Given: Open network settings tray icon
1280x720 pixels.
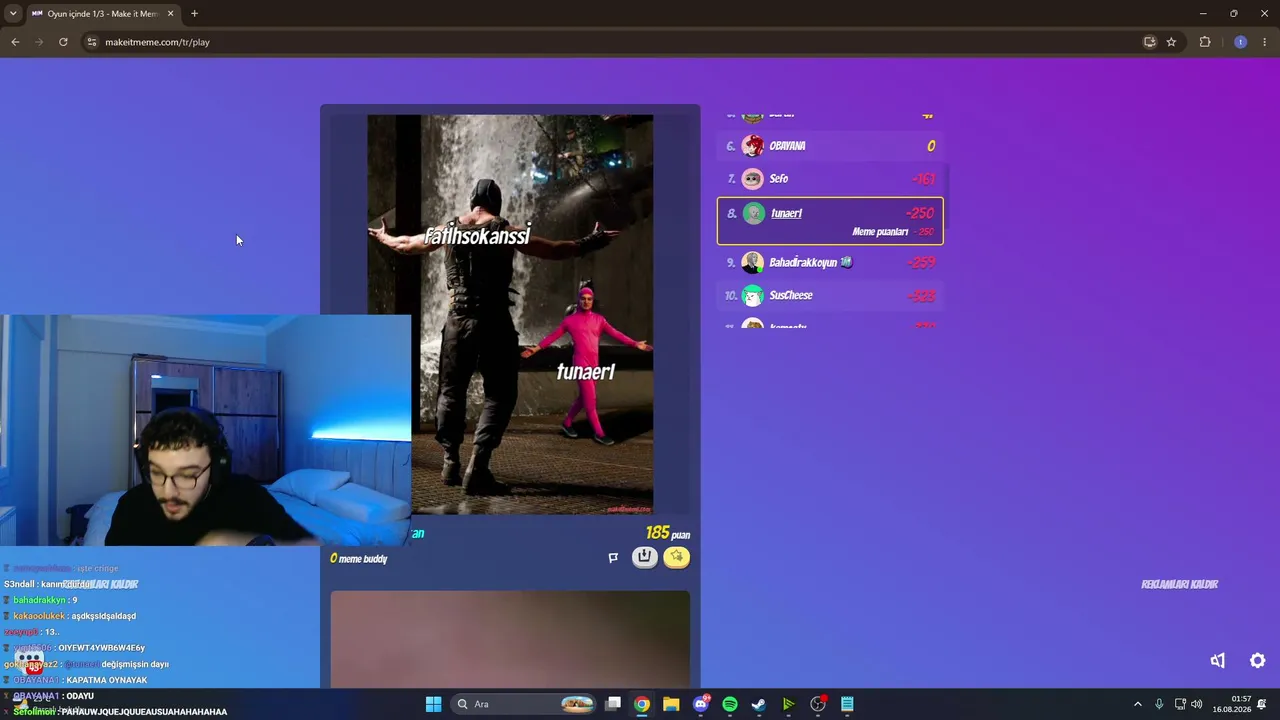Looking at the screenshot, I should point(1180,704).
